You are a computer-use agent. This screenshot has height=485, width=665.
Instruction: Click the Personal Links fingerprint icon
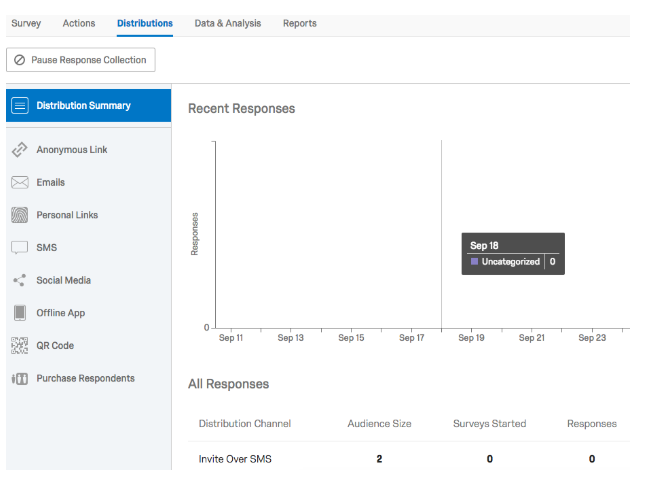pos(20,215)
